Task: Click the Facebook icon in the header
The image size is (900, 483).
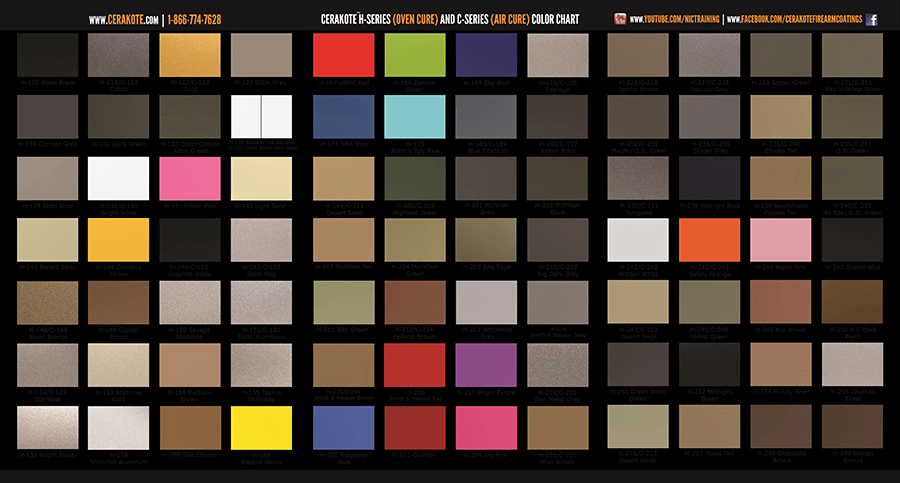Action: pos(871,20)
